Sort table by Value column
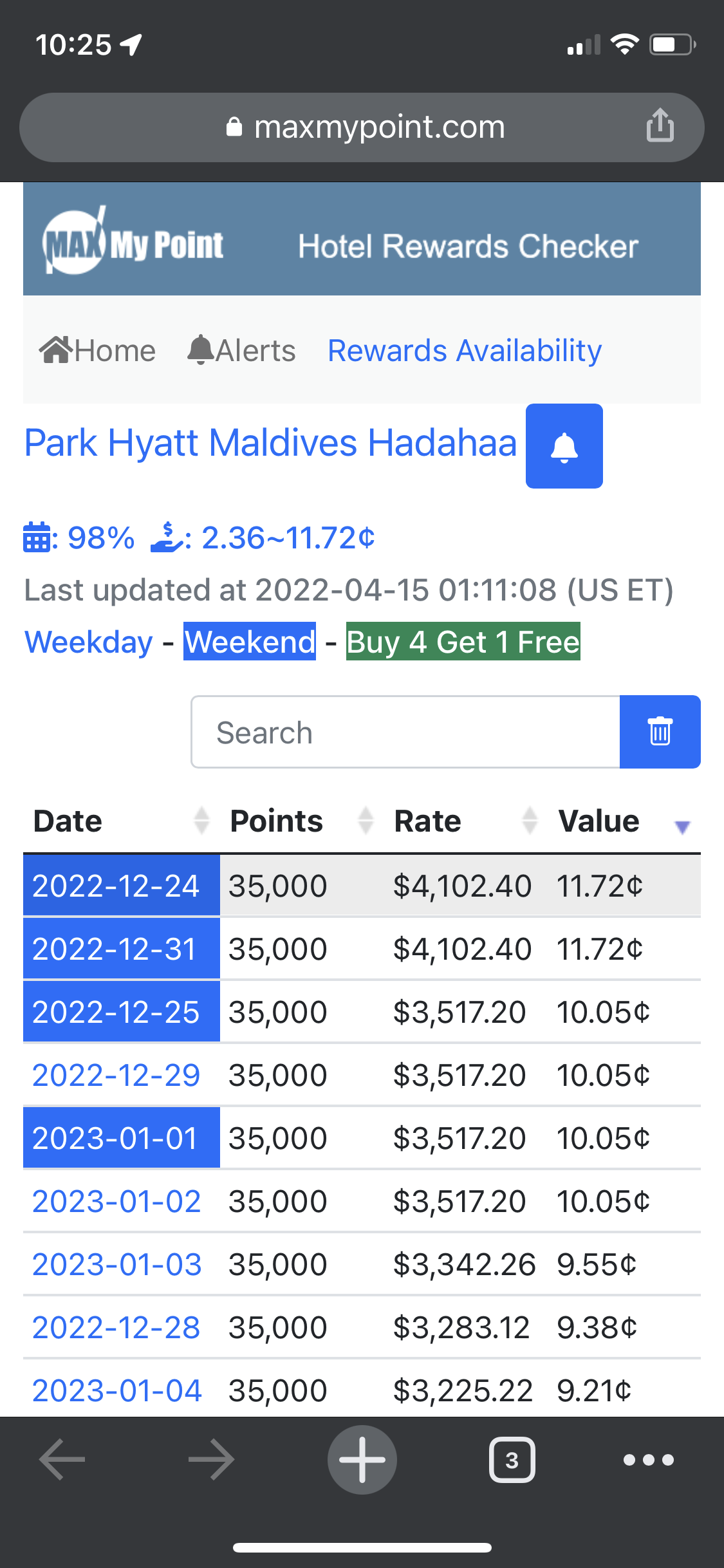This screenshot has height=1568, width=724. pyautogui.click(x=599, y=821)
